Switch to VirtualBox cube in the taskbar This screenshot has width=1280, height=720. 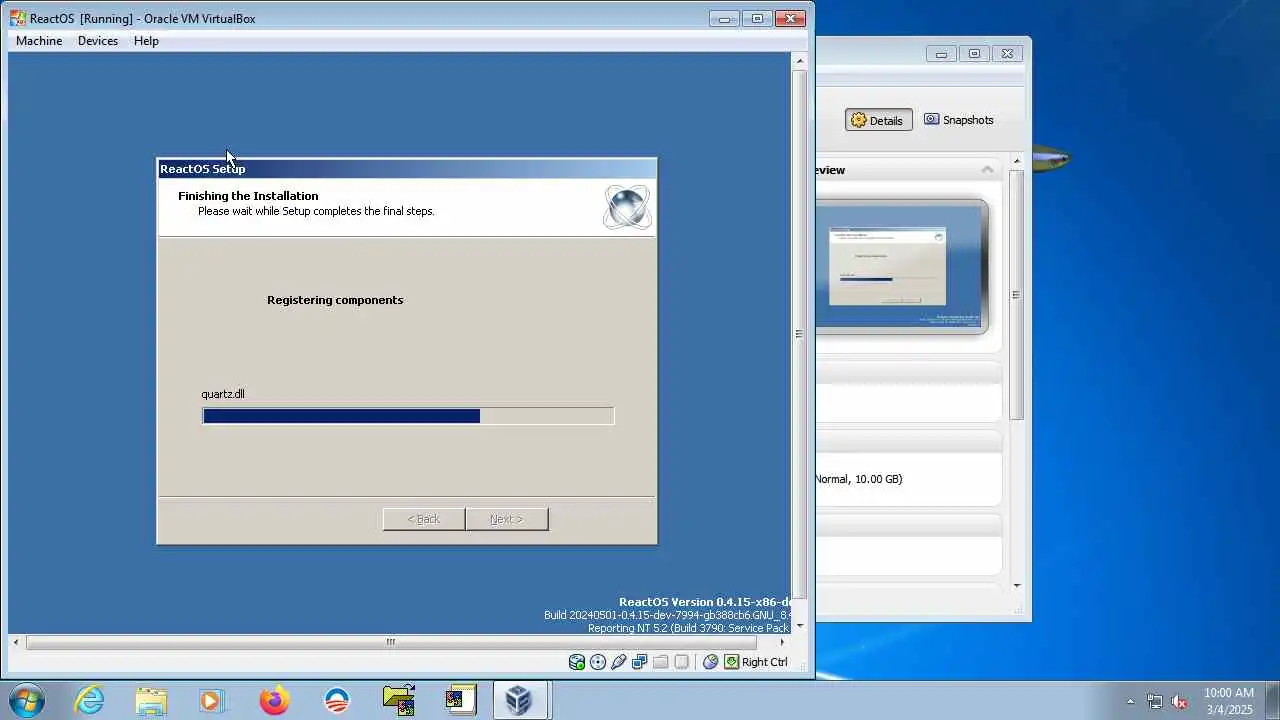519,700
